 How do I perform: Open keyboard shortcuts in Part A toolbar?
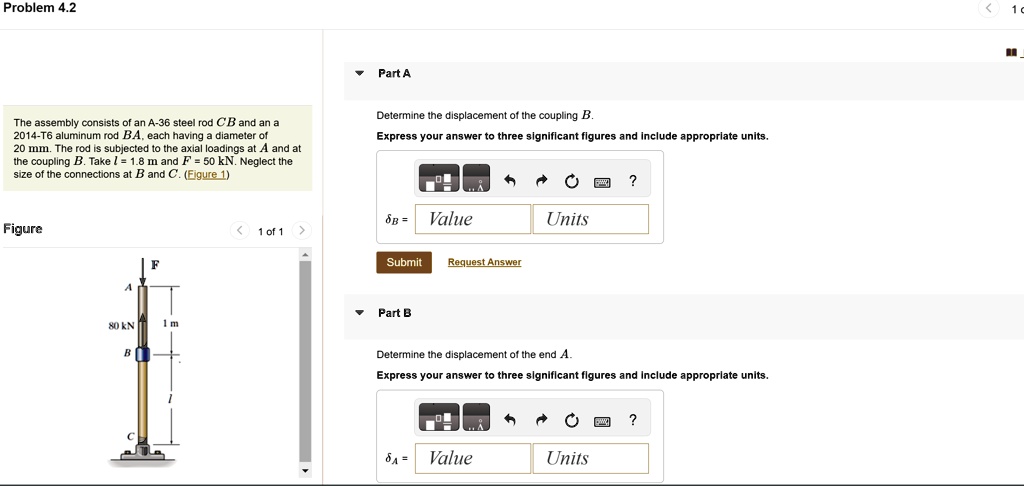[x=602, y=182]
